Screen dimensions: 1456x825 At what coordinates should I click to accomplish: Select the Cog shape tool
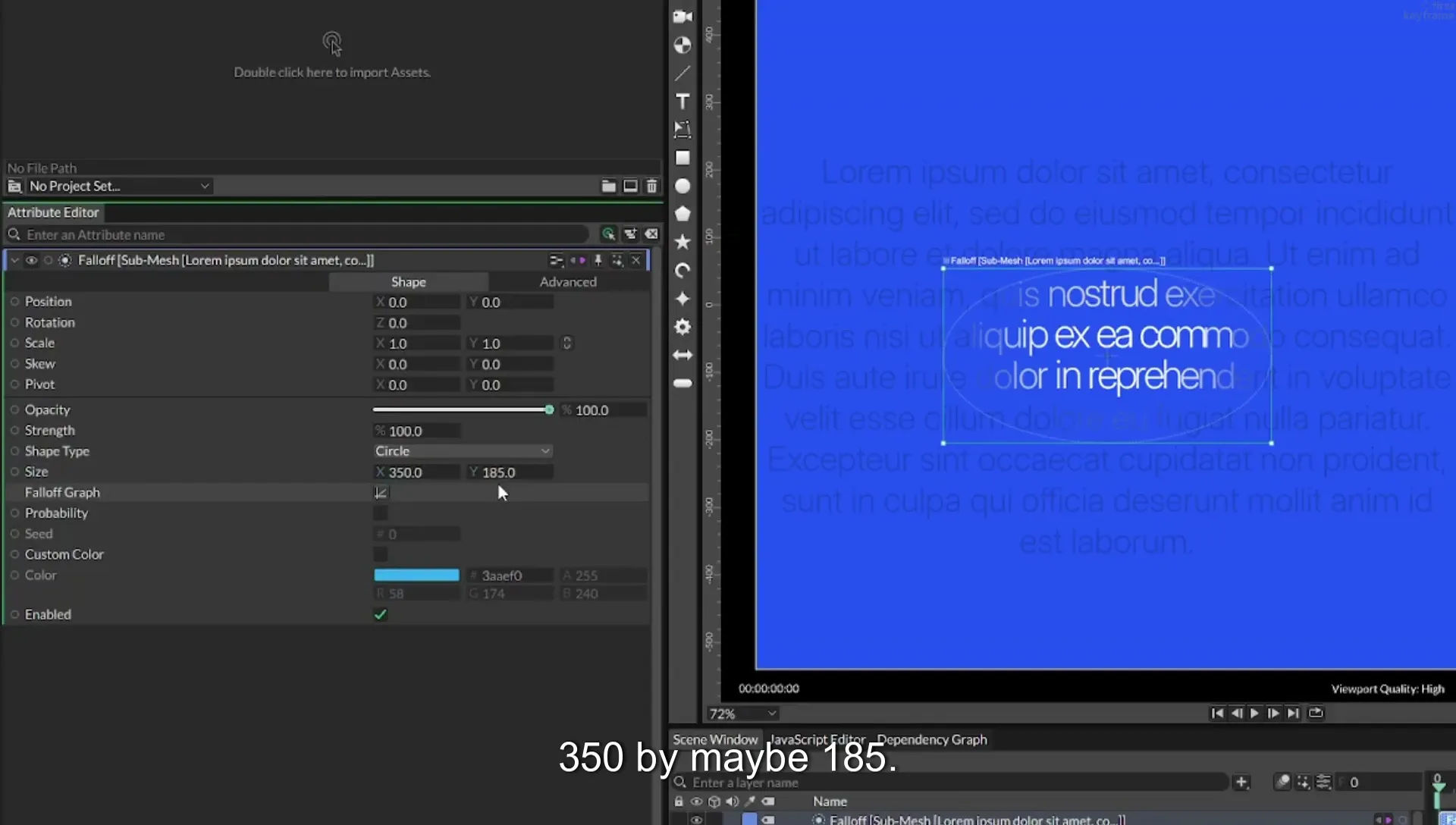click(x=682, y=327)
